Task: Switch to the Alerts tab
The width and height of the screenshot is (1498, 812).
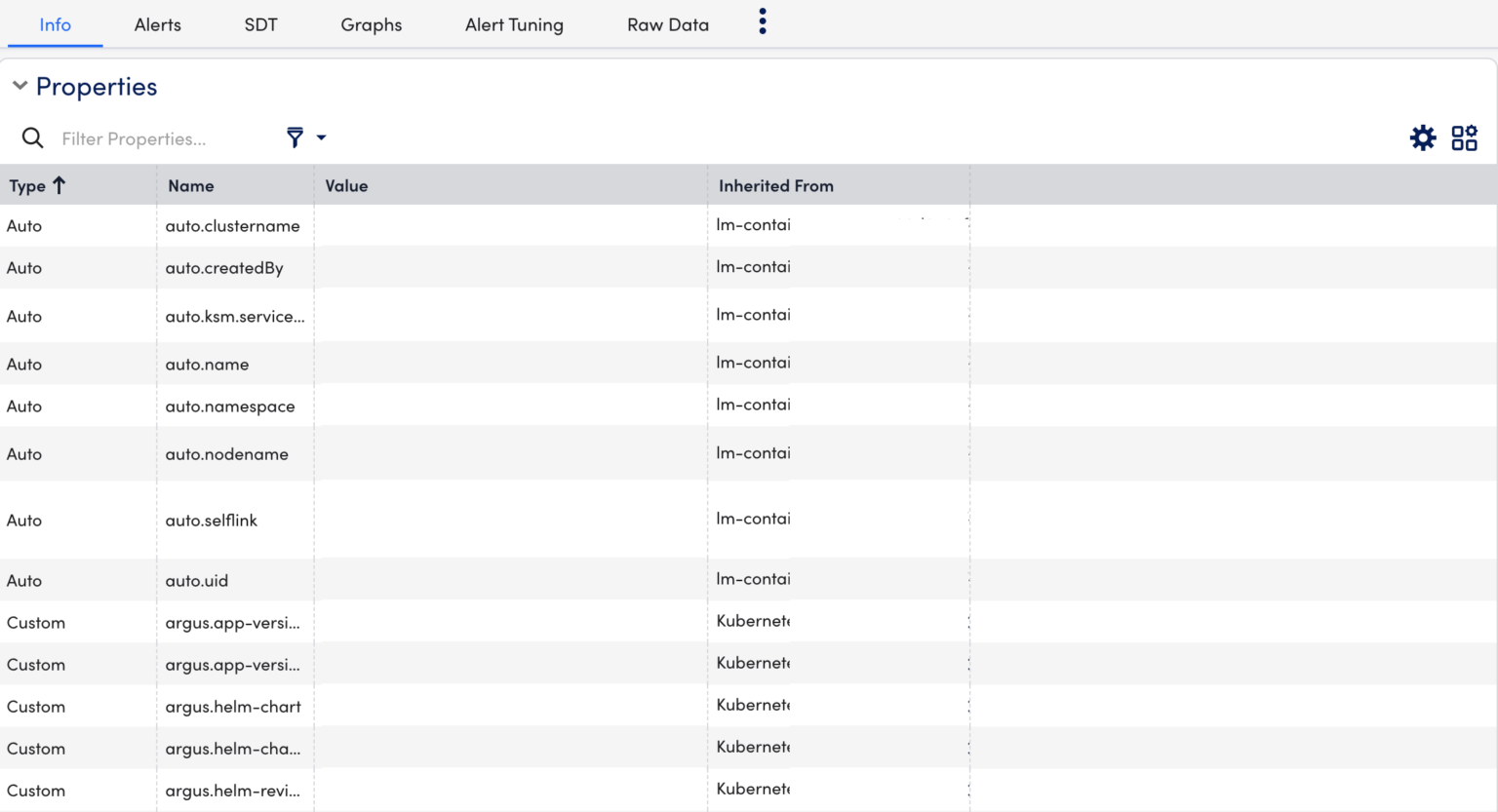Action: click(x=157, y=24)
